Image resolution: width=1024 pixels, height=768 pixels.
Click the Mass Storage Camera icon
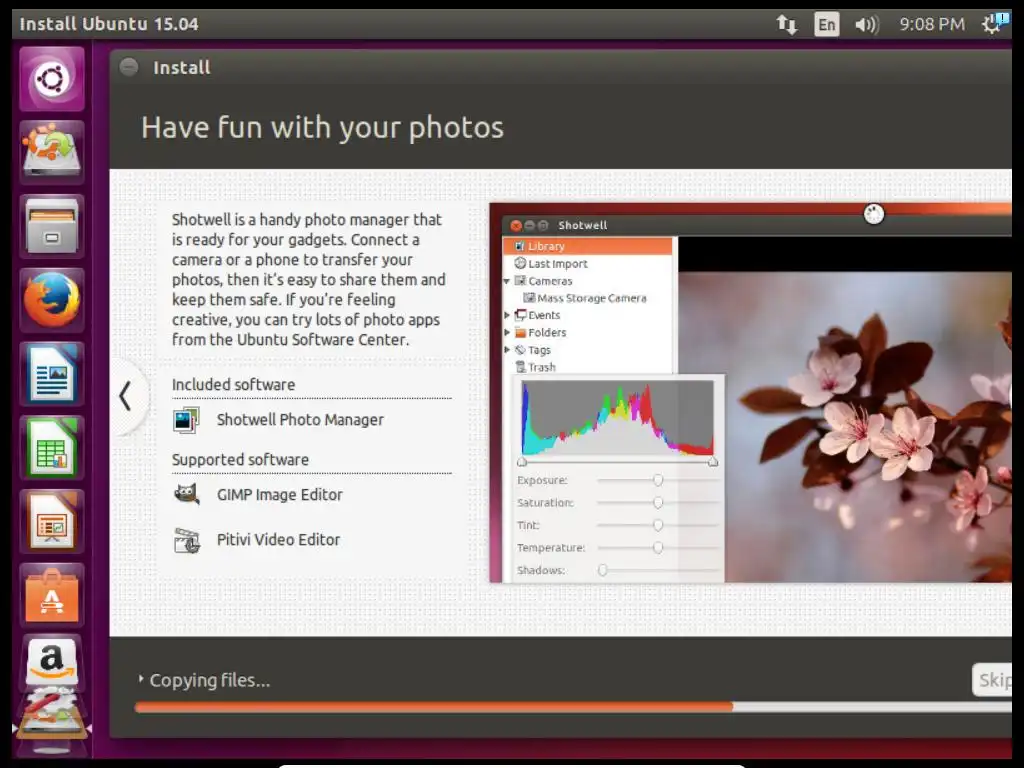[x=529, y=298]
